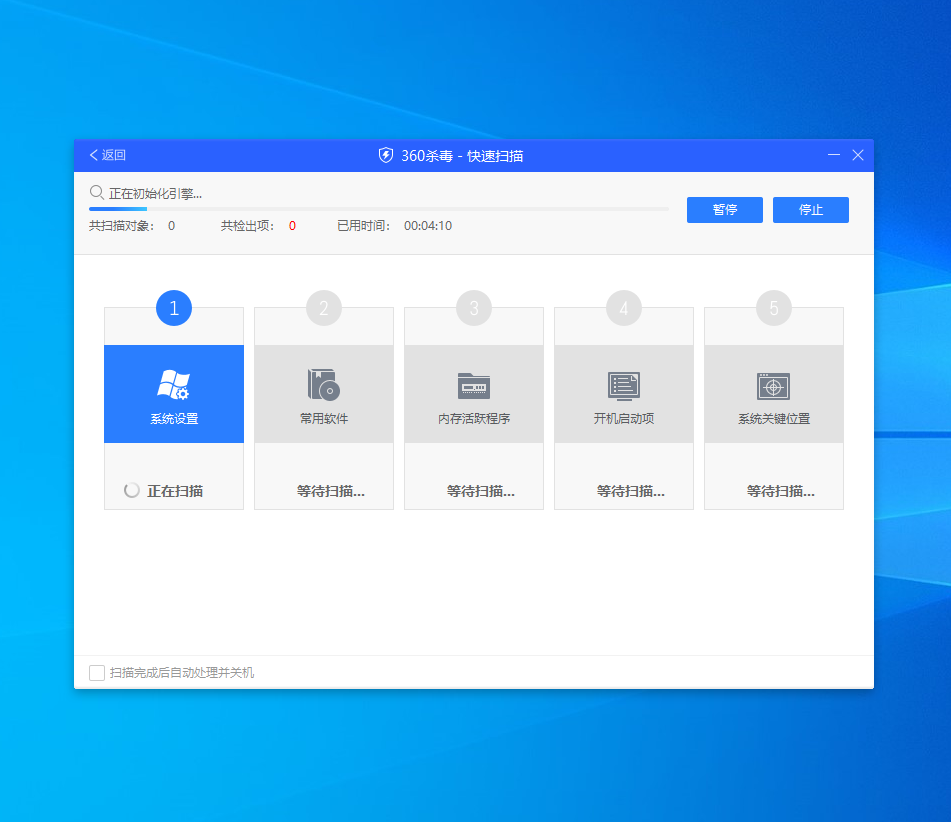Viewport: 951px width, 822px height.
Task: Click the red 共检出项 count value
Action: [292, 226]
